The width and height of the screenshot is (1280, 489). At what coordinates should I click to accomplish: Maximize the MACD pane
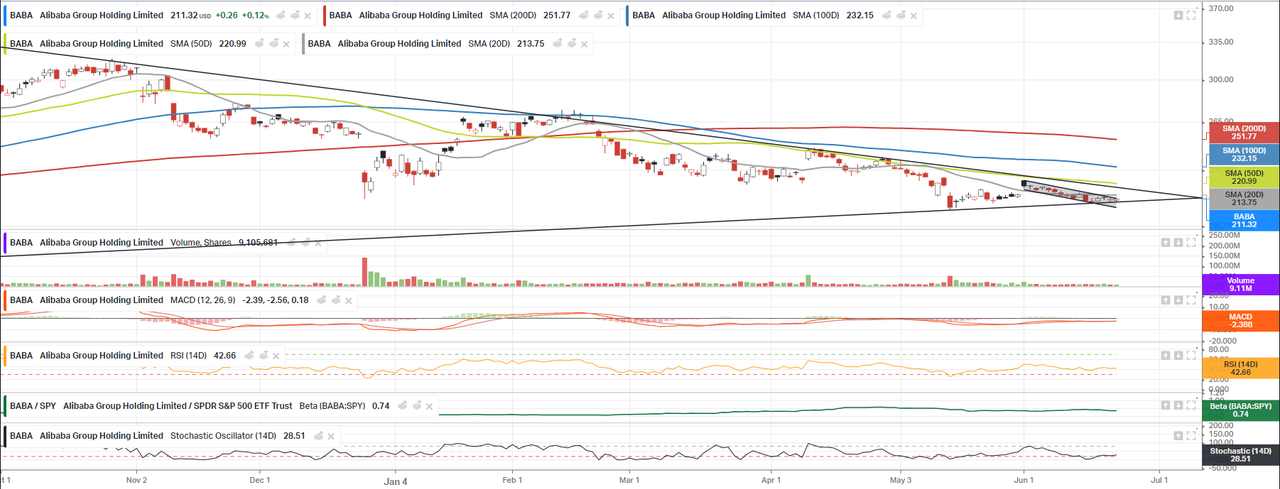[1191, 300]
